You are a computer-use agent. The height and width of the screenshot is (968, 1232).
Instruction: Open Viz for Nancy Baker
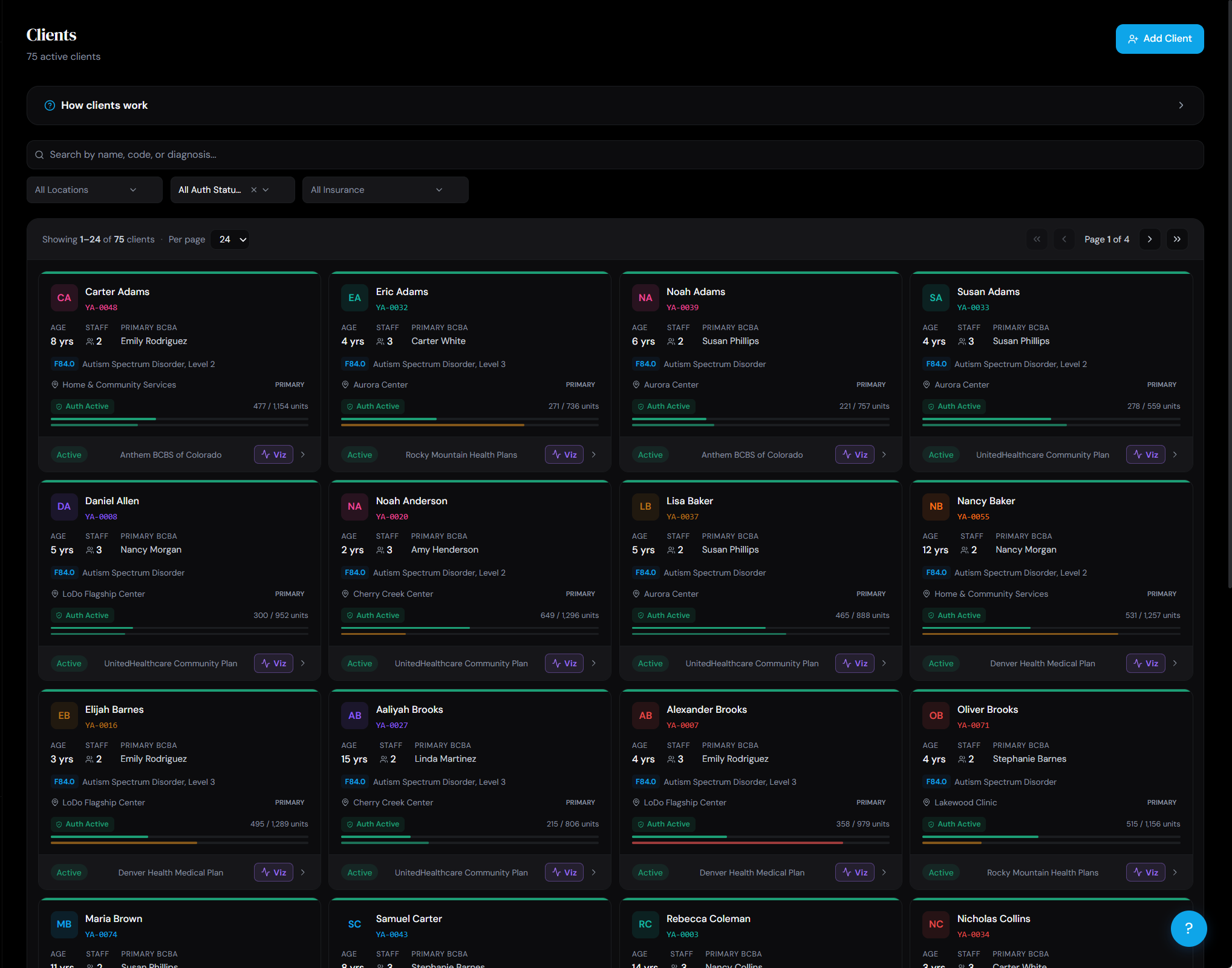pos(1146,663)
